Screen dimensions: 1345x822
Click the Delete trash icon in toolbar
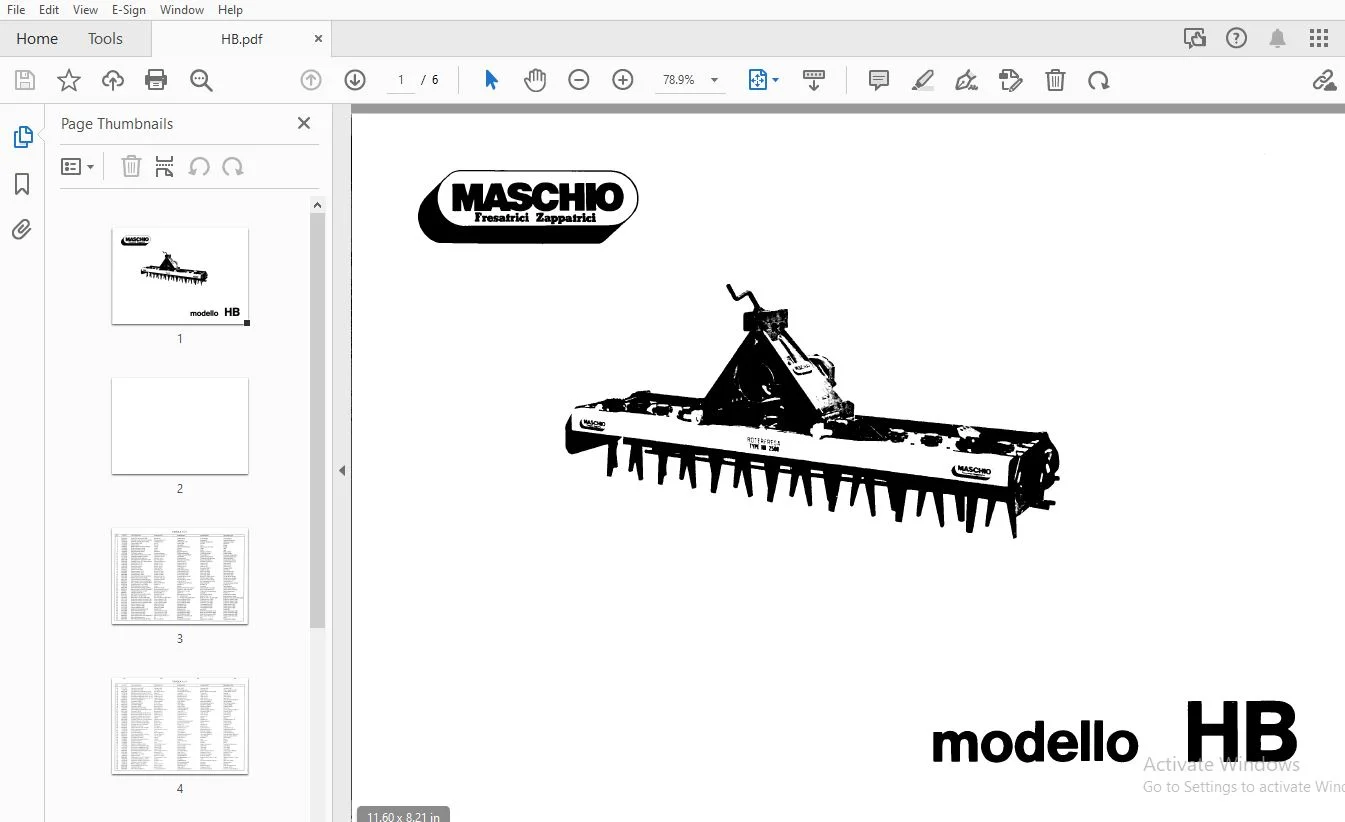(1055, 80)
